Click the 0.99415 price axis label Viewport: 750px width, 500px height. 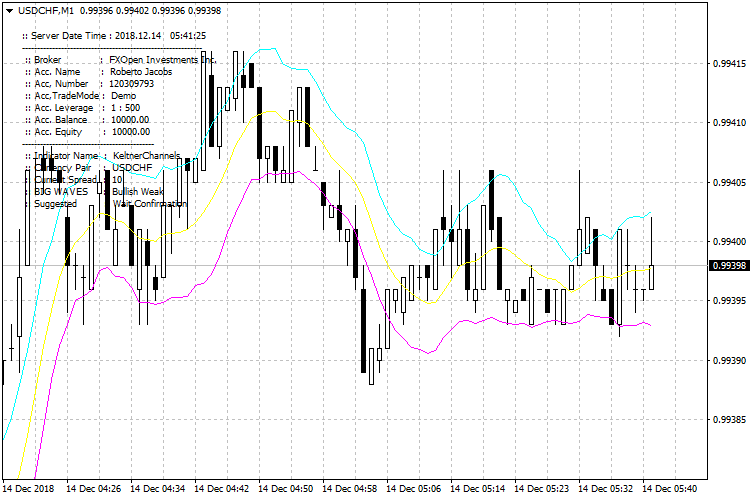tap(726, 65)
